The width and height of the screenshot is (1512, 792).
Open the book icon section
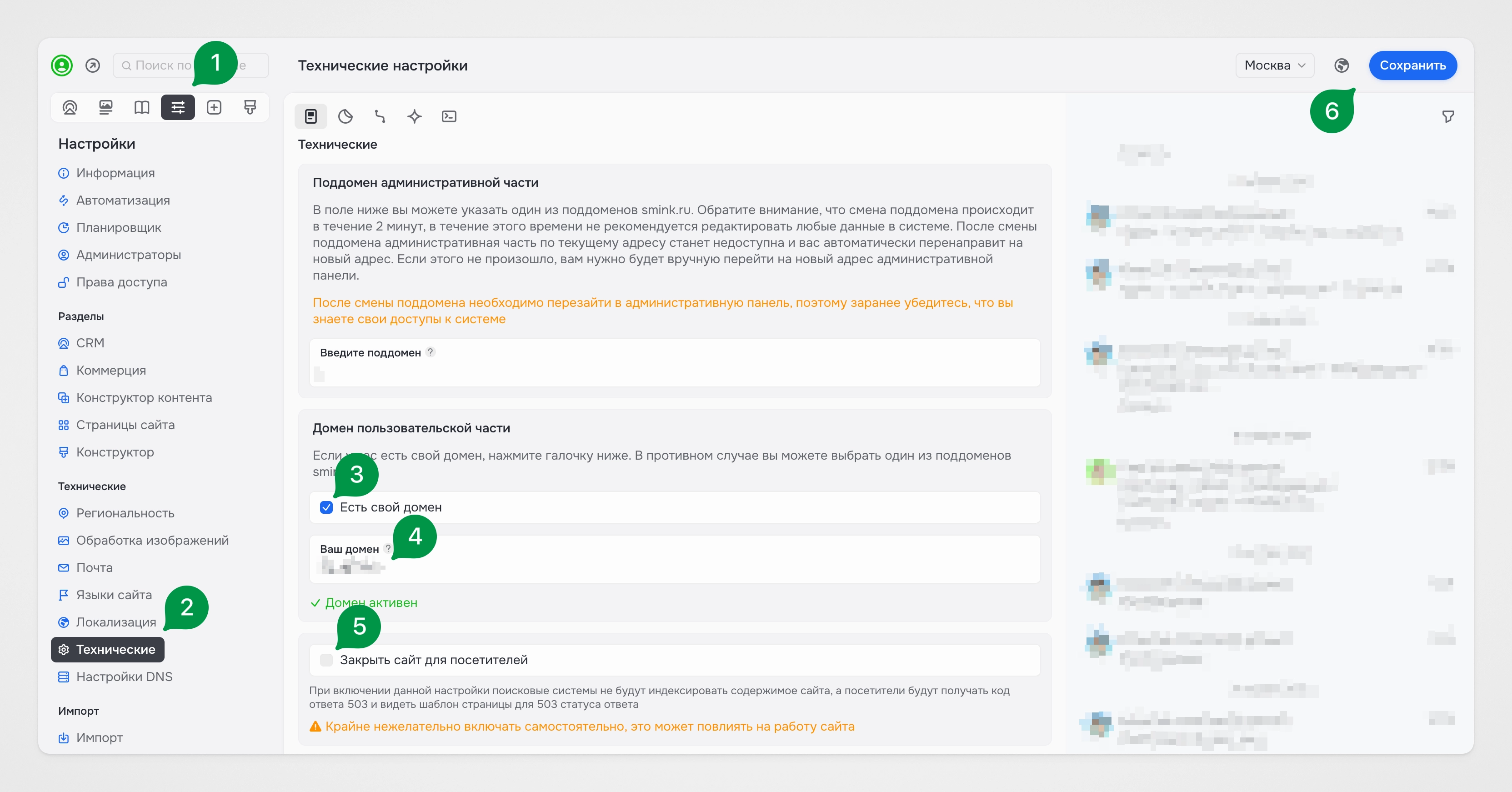coord(141,107)
